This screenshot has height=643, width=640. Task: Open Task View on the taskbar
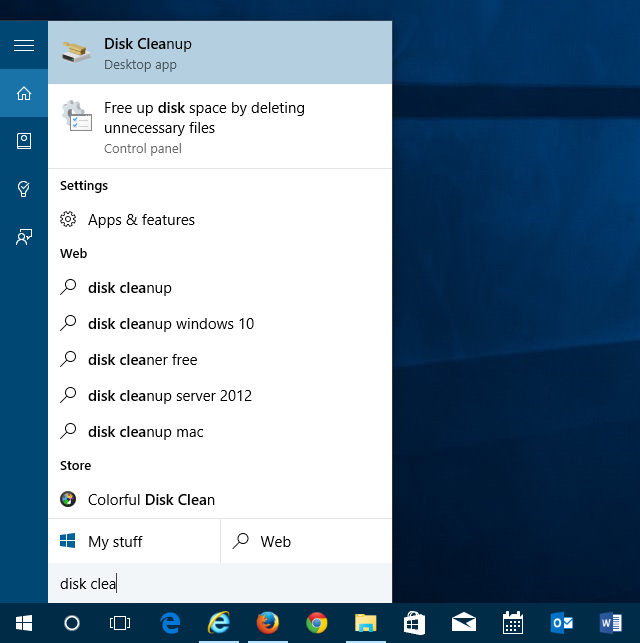pos(120,623)
